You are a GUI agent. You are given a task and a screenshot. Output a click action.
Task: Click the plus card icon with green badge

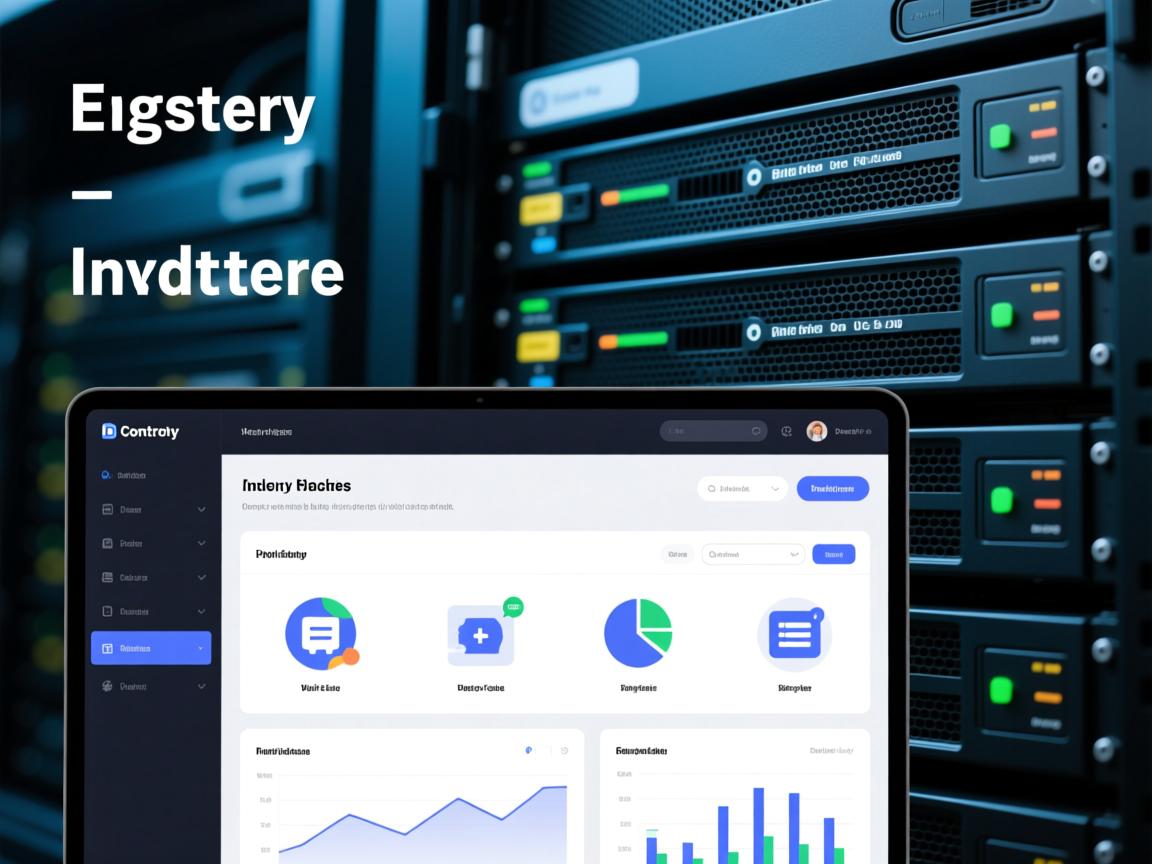[481, 635]
